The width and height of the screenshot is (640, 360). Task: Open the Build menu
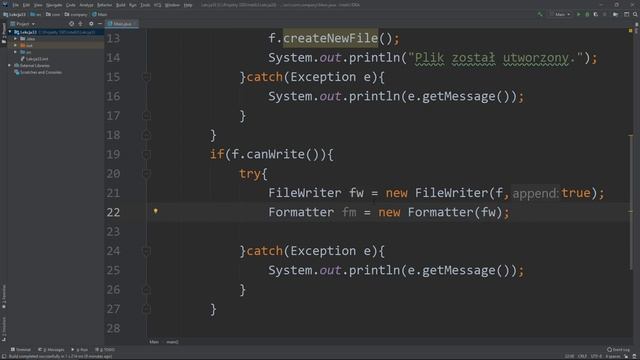tap(121, 5)
